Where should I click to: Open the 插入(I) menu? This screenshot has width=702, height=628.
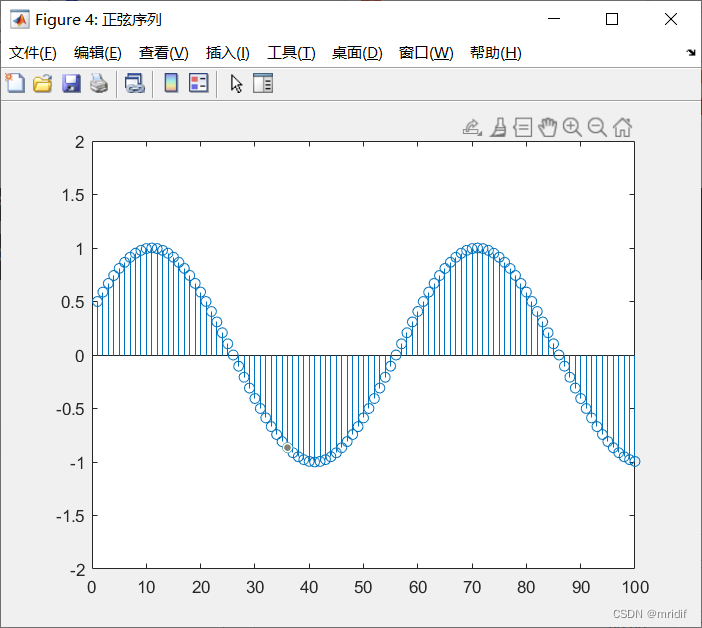[227, 53]
